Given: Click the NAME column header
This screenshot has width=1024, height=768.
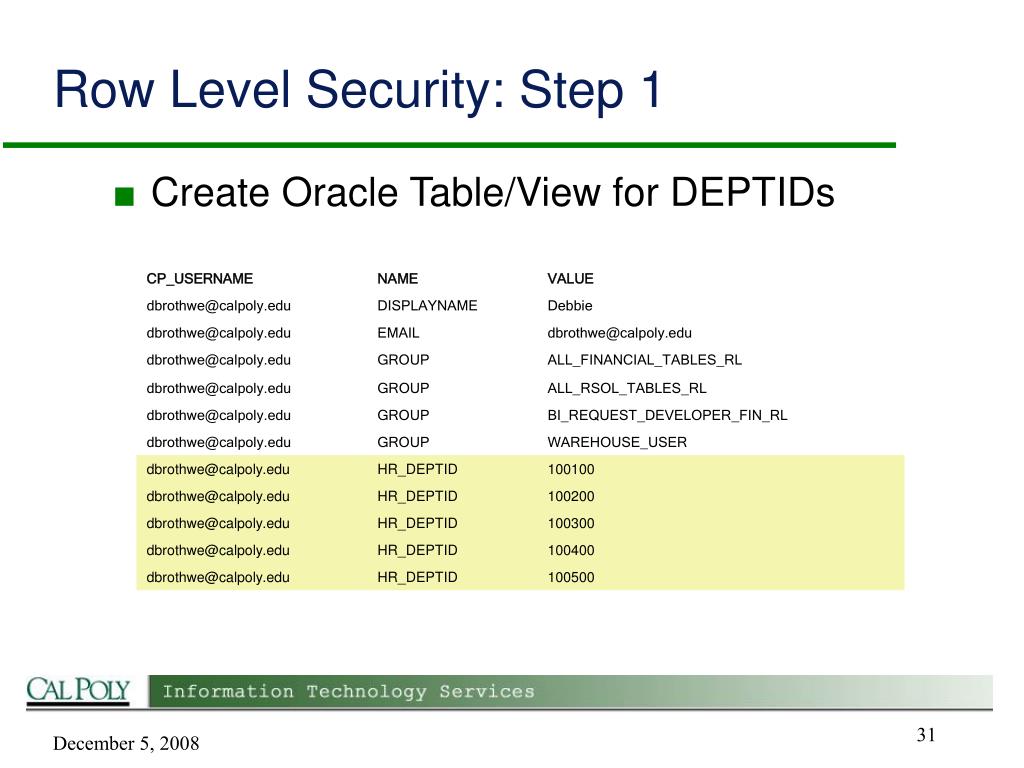Looking at the screenshot, I should coord(397,279).
